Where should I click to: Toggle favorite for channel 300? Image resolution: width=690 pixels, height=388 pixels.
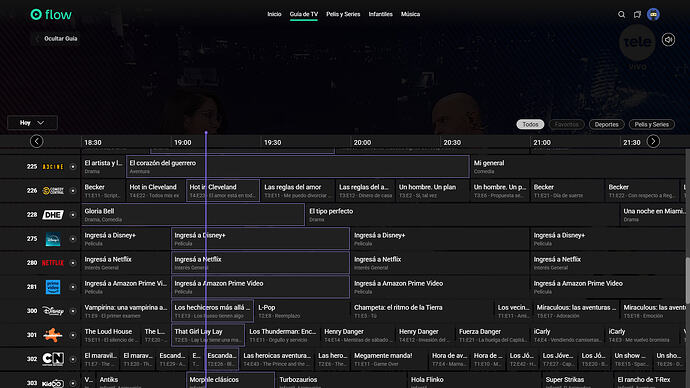coord(73,311)
